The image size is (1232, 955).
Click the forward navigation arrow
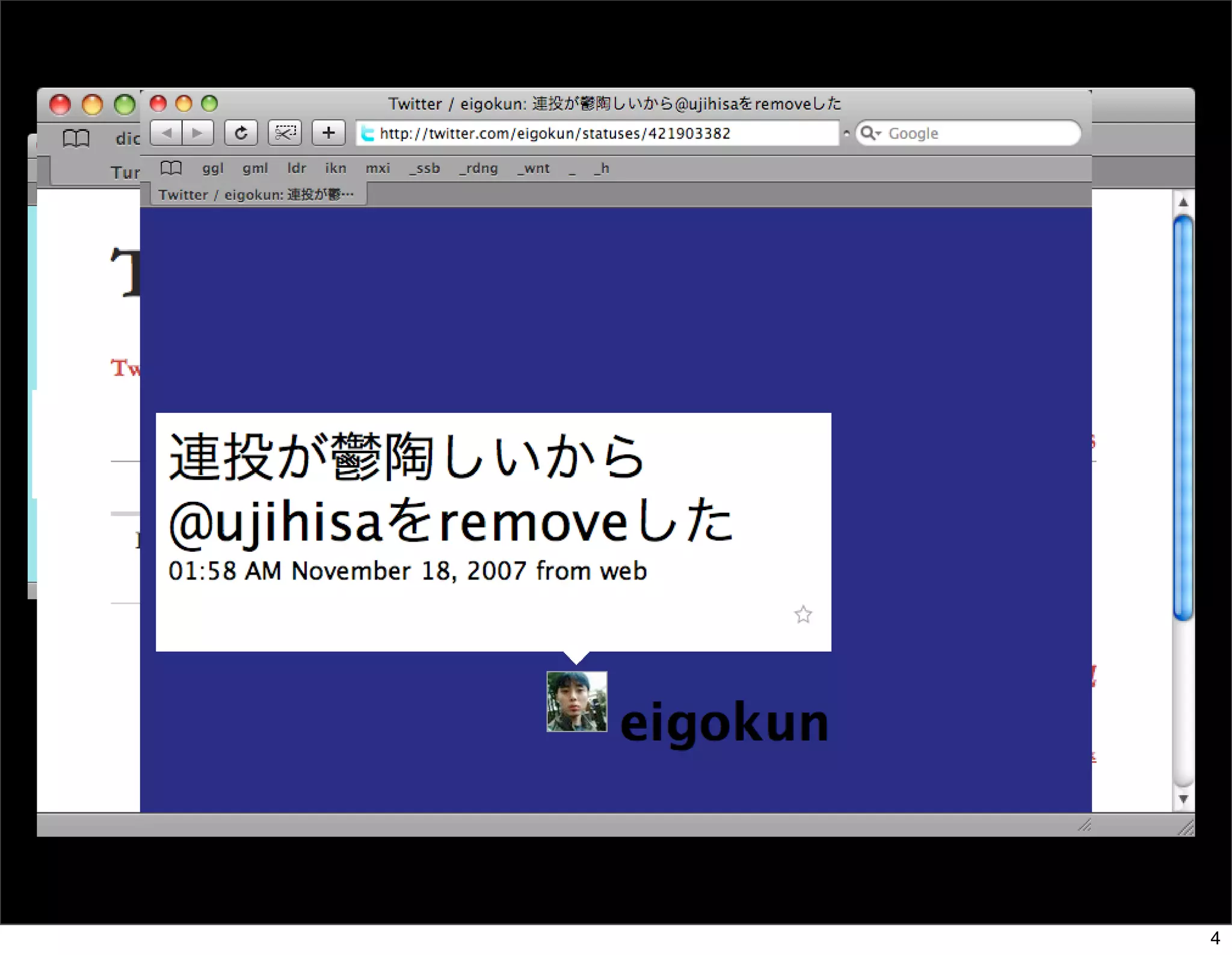(197, 133)
